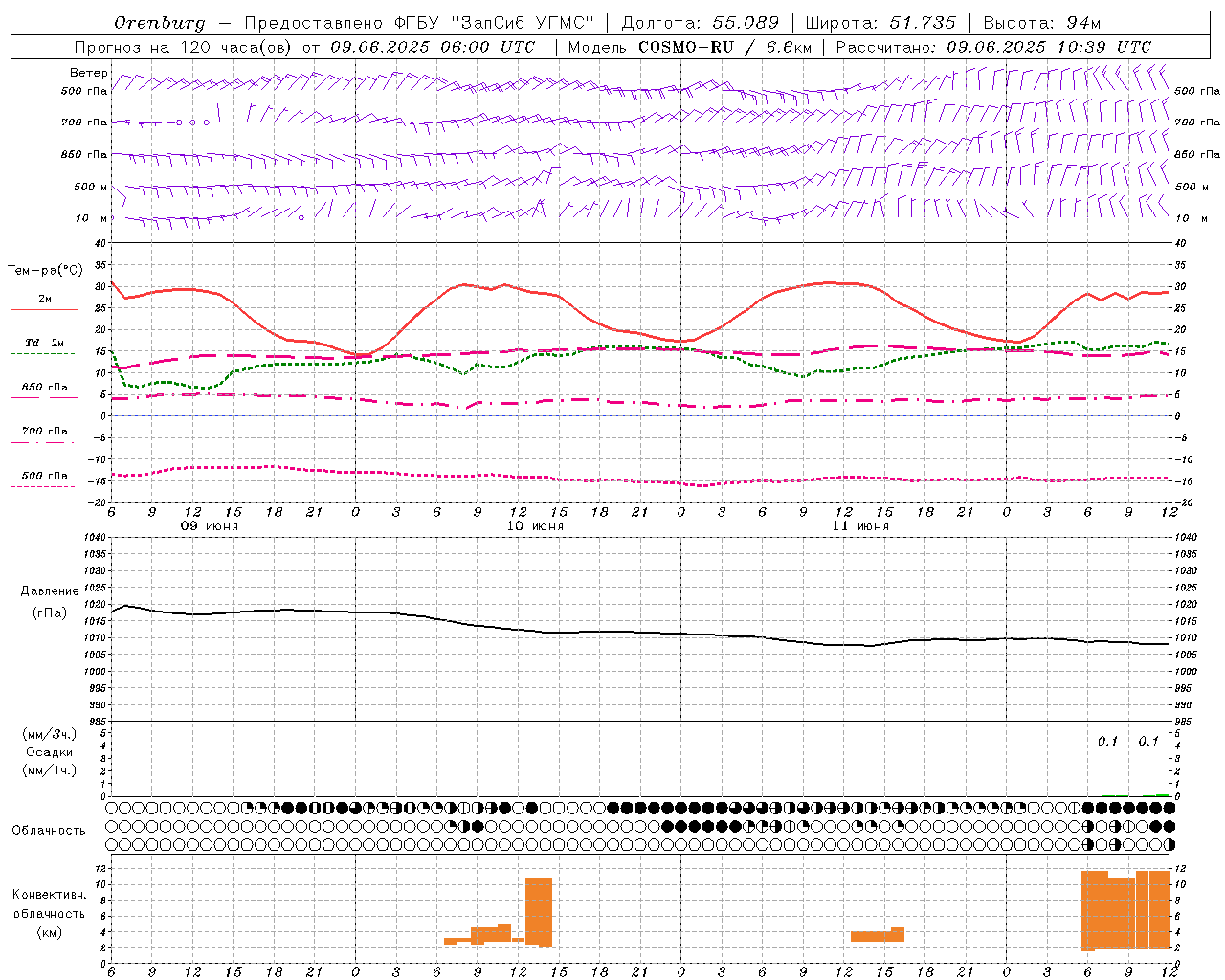Click the "500 м" wind level label on left
The width and height of the screenshot is (1225, 980).
92,187
